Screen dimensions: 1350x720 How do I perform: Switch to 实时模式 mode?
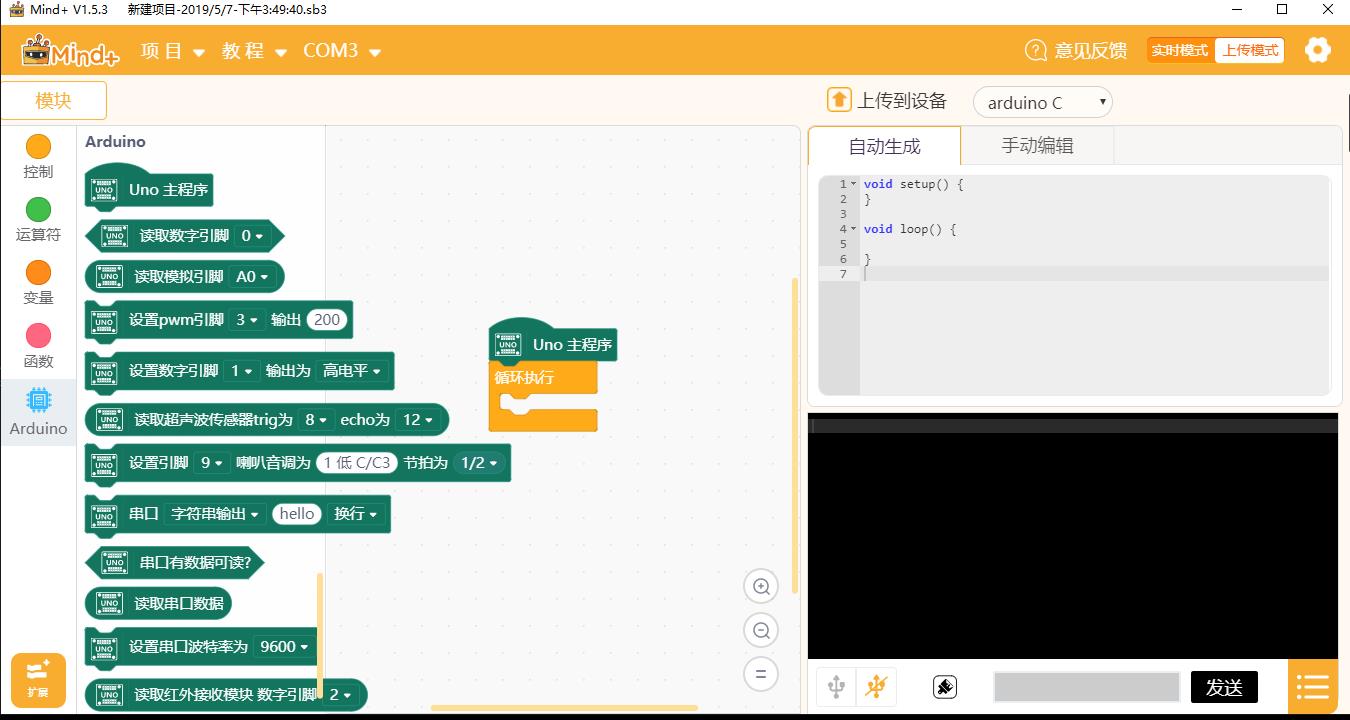click(x=1180, y=50)
